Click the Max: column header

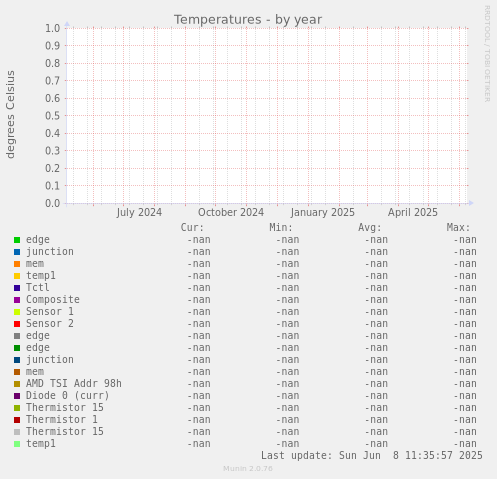(x=458, y=228)
